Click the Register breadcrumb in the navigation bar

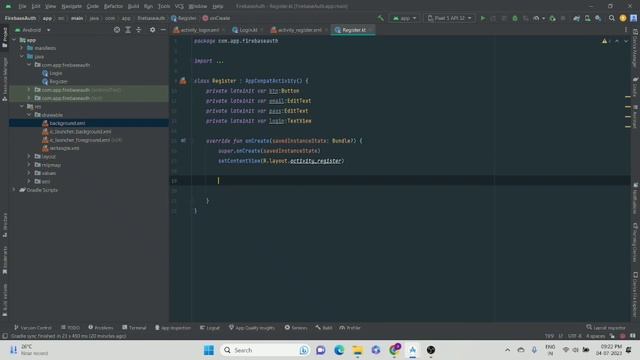(184, 18)
